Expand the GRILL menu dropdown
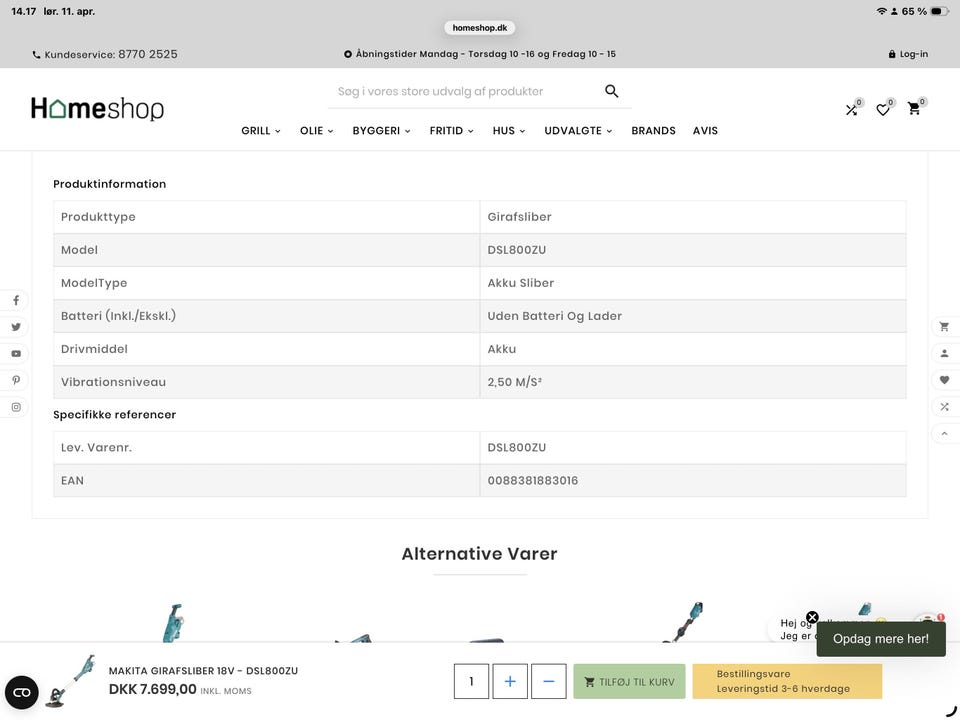960x720 pixels. (x=261, y=130)
